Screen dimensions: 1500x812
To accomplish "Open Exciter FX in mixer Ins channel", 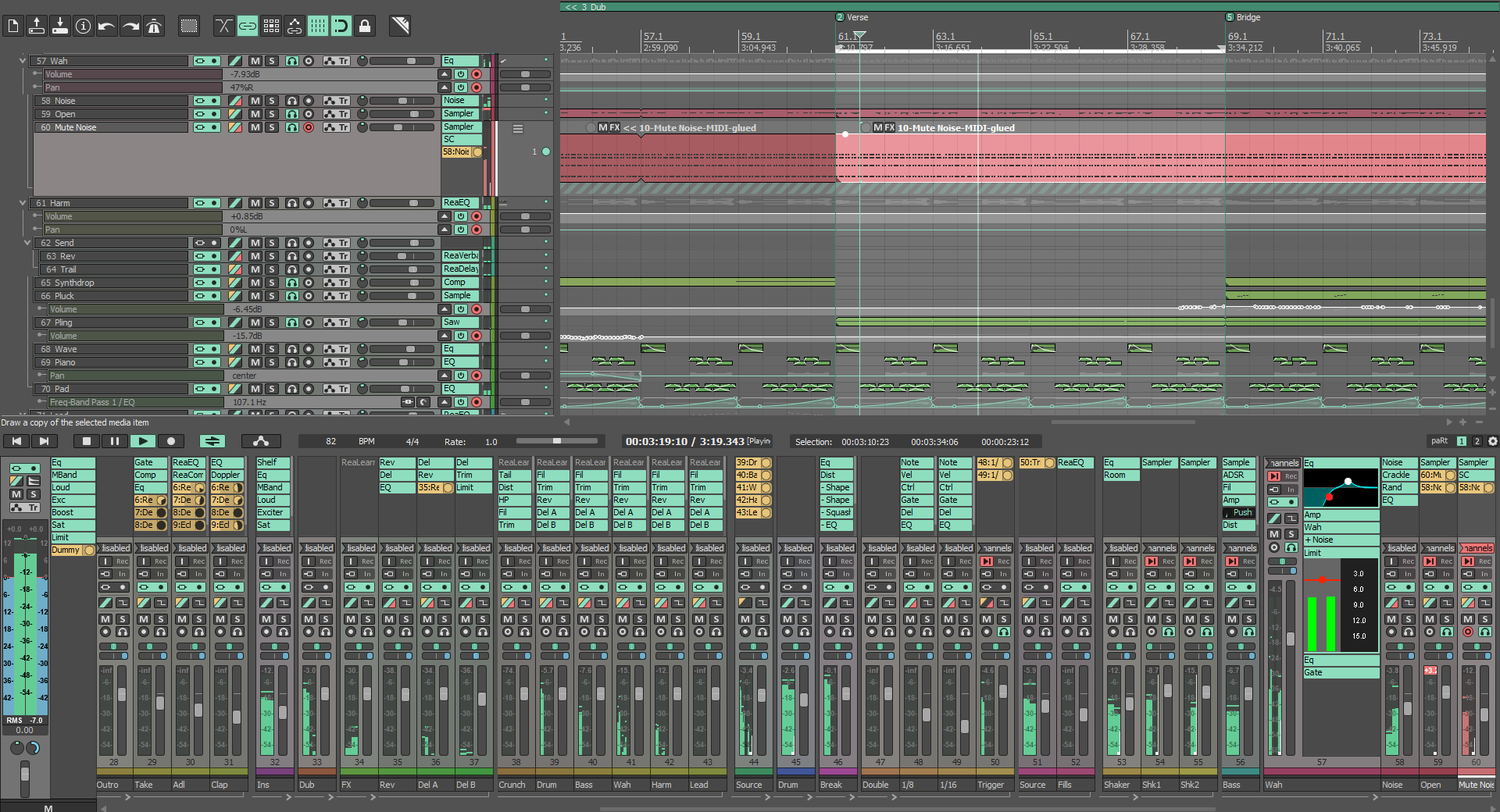I will pos(274,512).
